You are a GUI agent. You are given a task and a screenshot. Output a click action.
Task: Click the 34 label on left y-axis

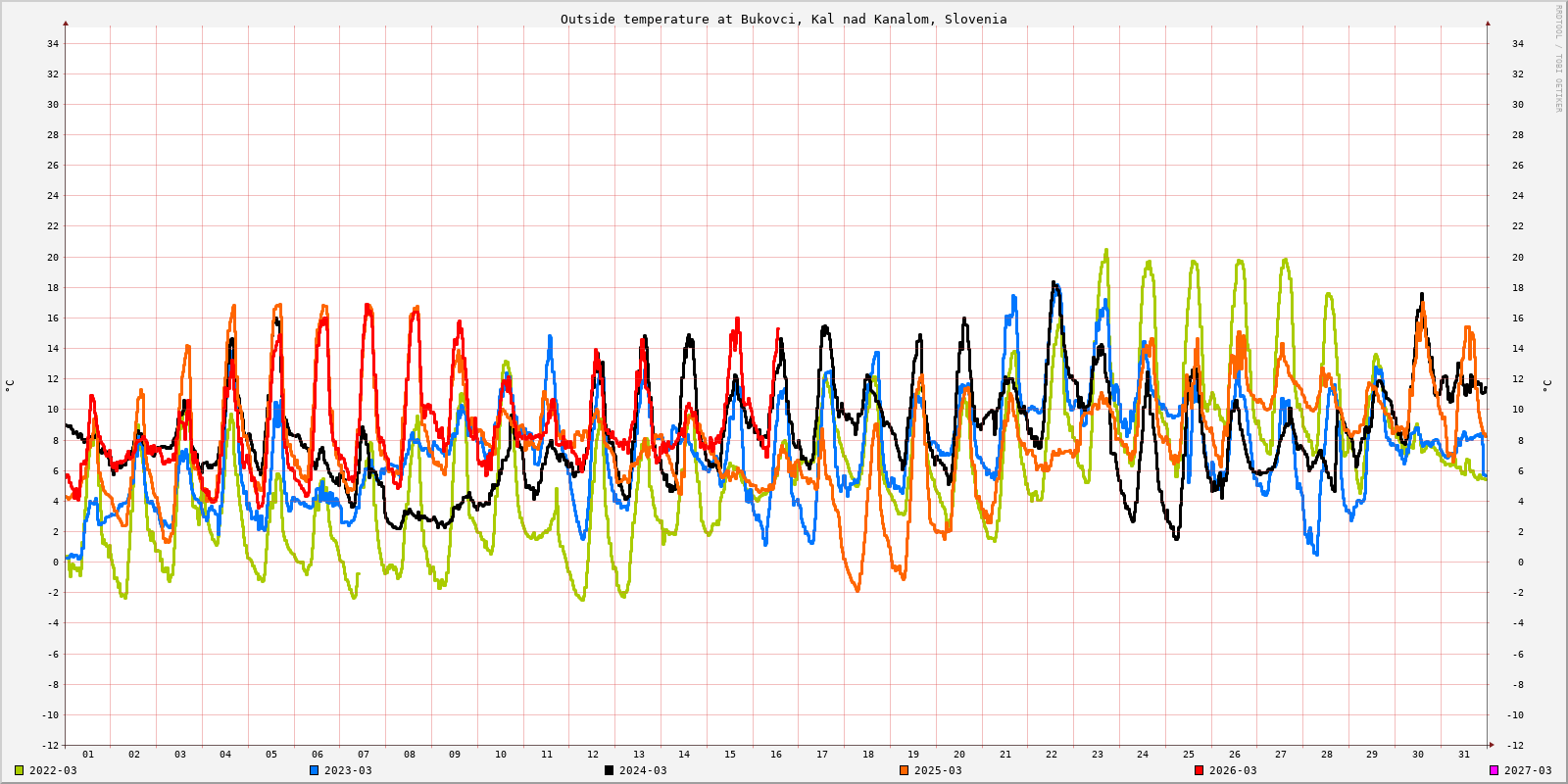pyautogui.click(x=53, y=43)
